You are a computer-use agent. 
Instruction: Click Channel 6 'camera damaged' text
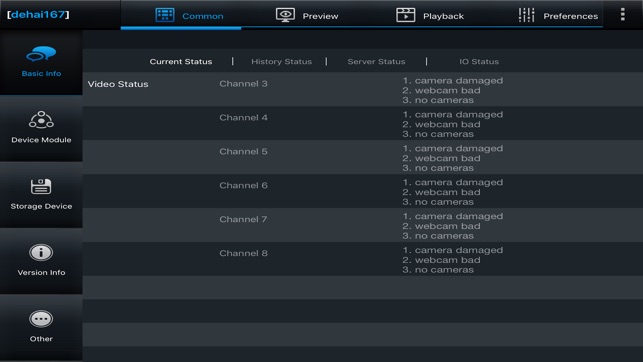tap(453, 182)
